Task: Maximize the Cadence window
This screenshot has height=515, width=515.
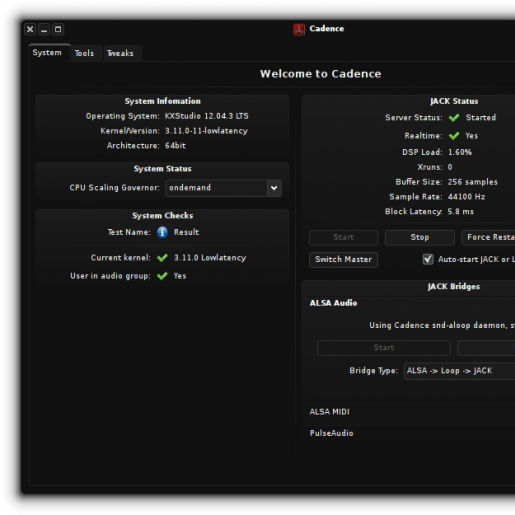Action: pos(58,29)
